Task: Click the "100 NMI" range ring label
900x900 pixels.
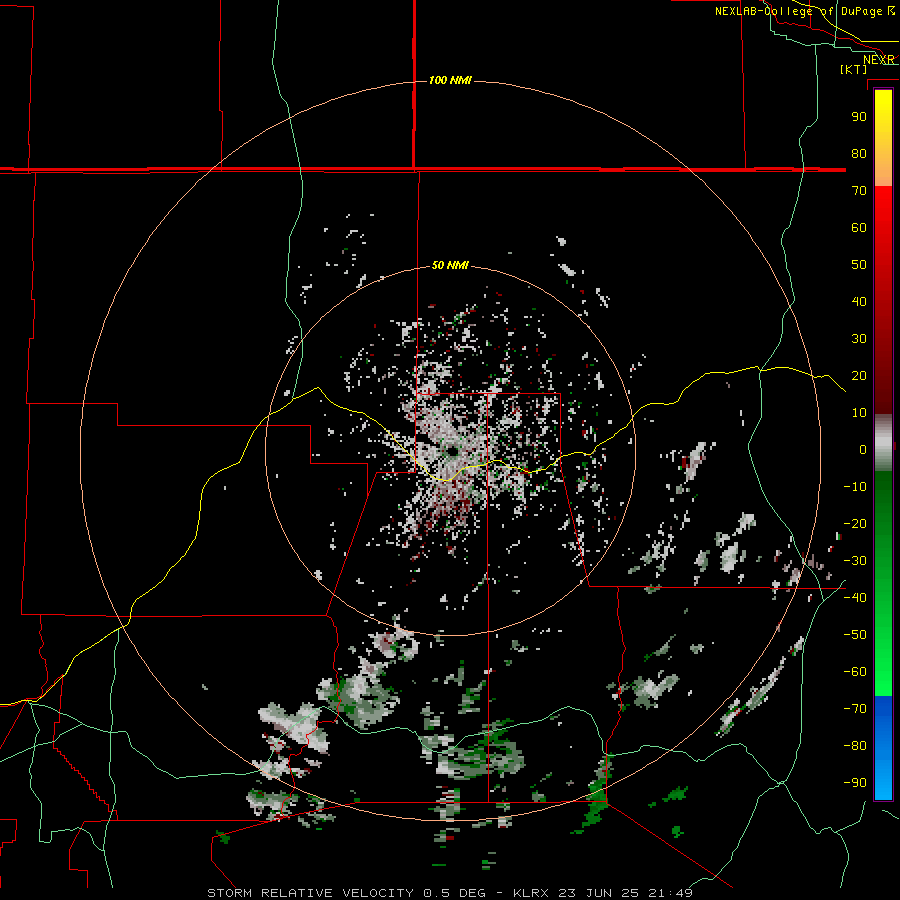Action: click(x=450, y=80)
